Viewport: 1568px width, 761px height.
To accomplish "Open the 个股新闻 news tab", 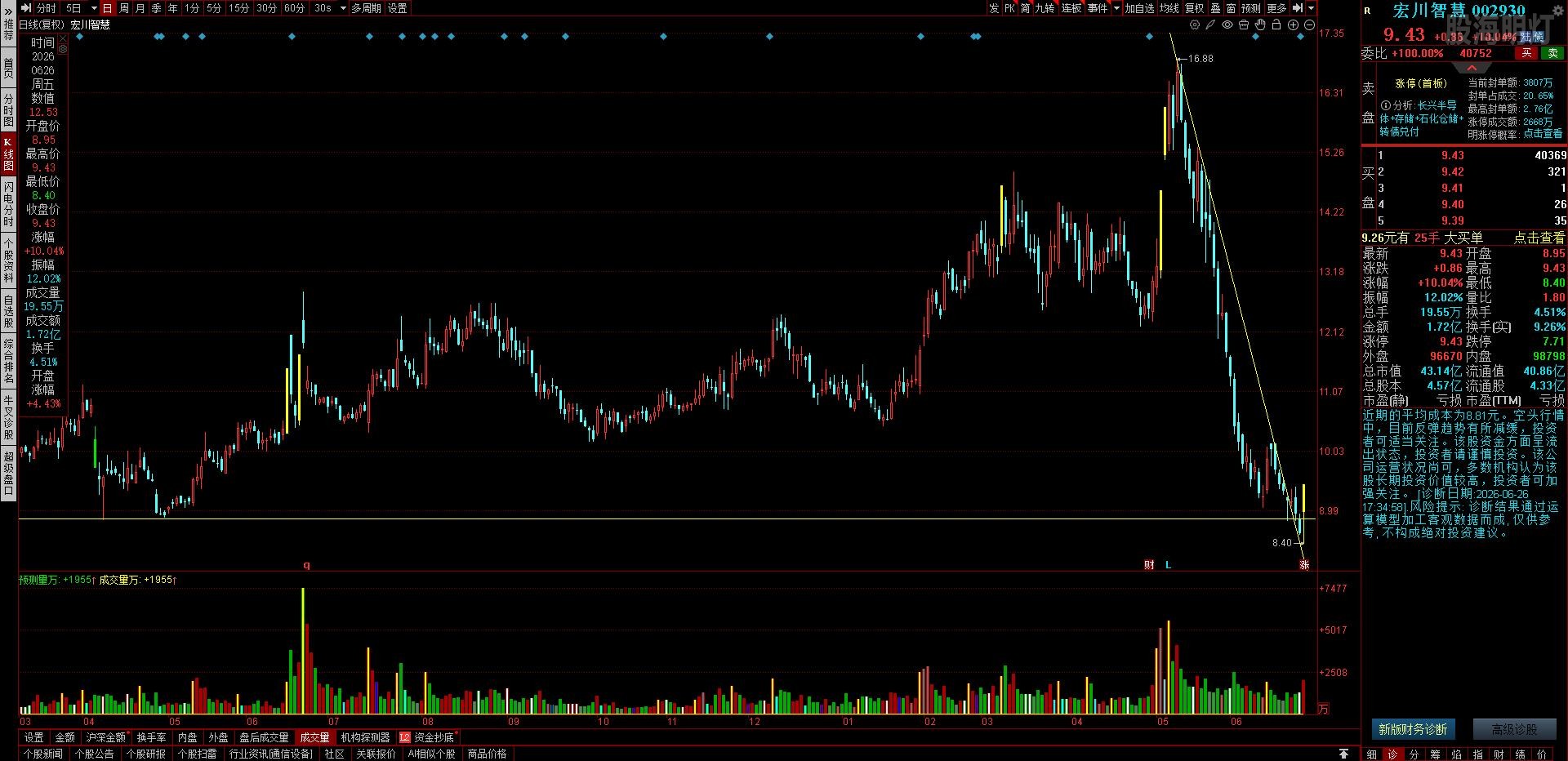I will click(43, 754).
